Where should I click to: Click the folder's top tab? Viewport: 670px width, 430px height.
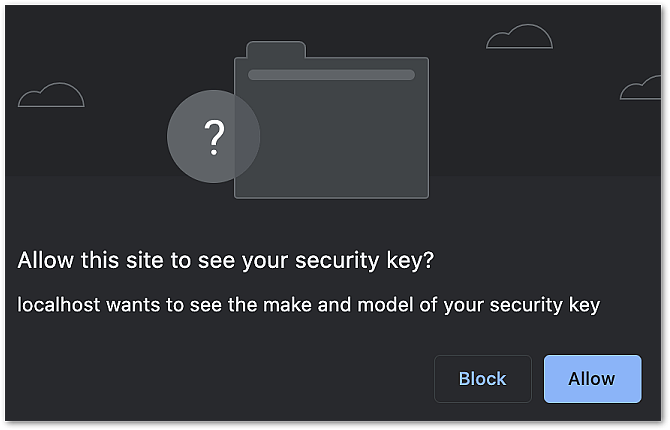(x=275, y=50)
